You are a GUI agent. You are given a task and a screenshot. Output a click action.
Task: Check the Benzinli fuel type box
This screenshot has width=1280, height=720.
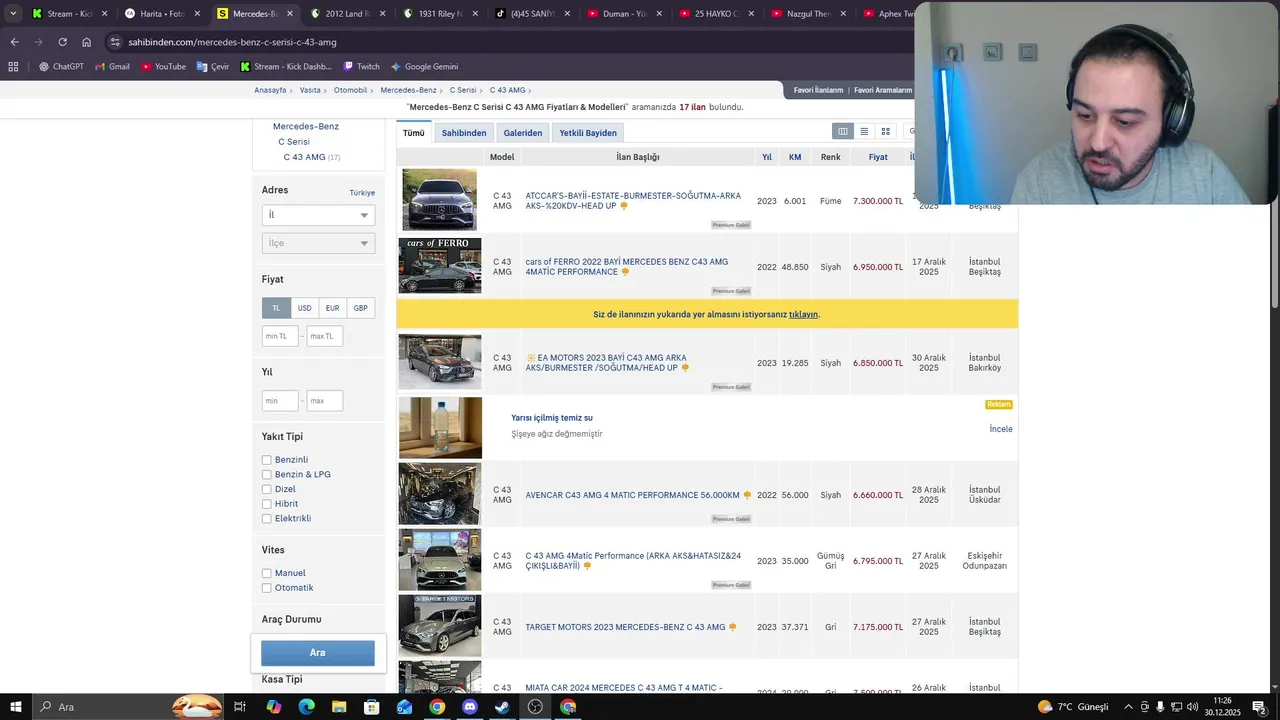(267, 460)
